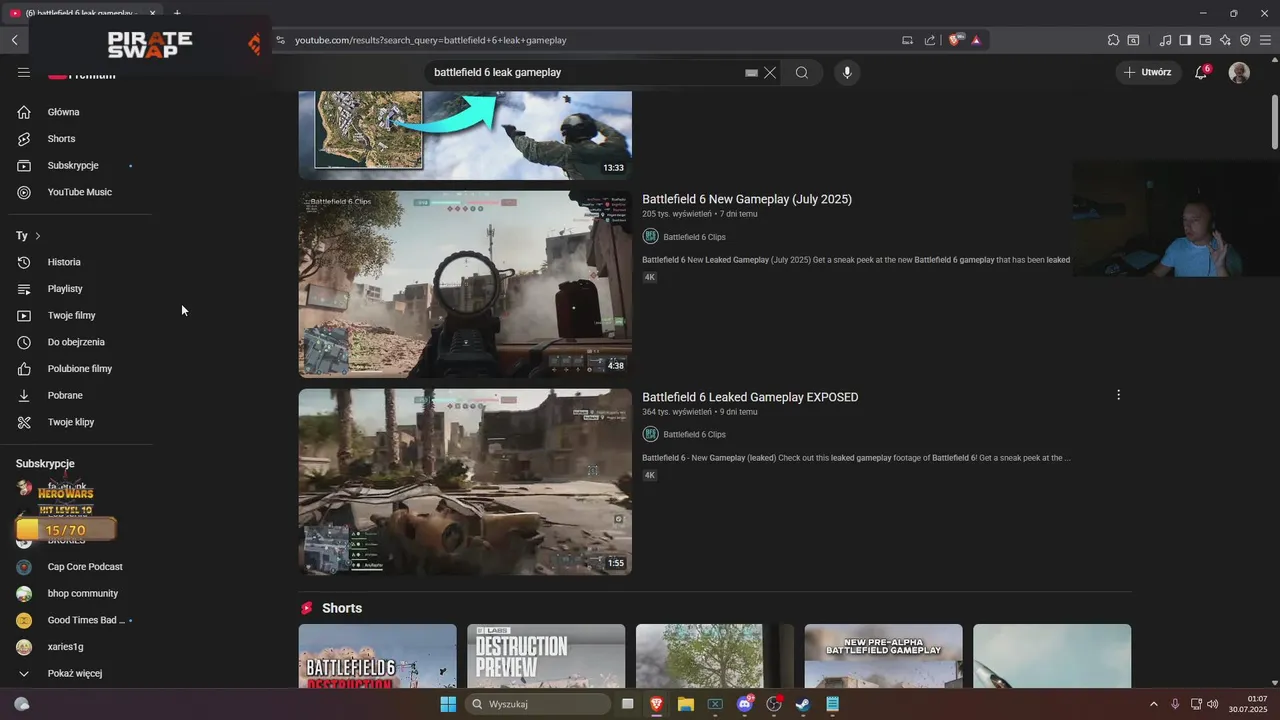Open Battlefield 6 Clips channel under EXPOSED video
Viewport: 1280px width, 720px height.
[694, 434]
